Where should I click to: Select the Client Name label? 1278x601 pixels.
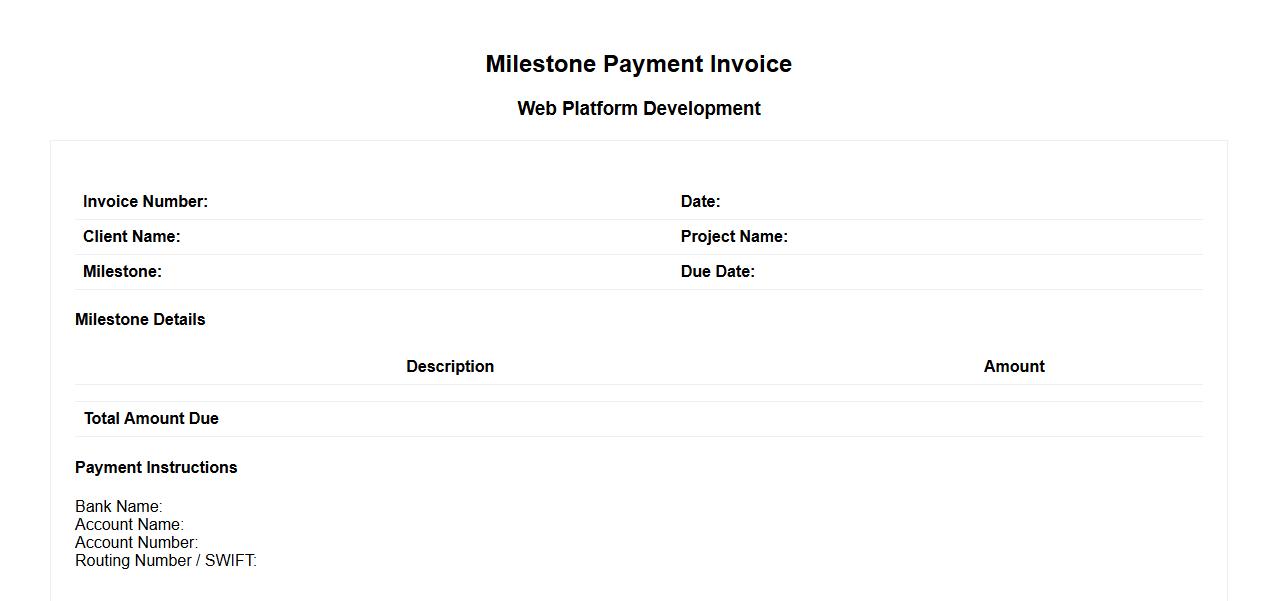click(x=131, y=237)
